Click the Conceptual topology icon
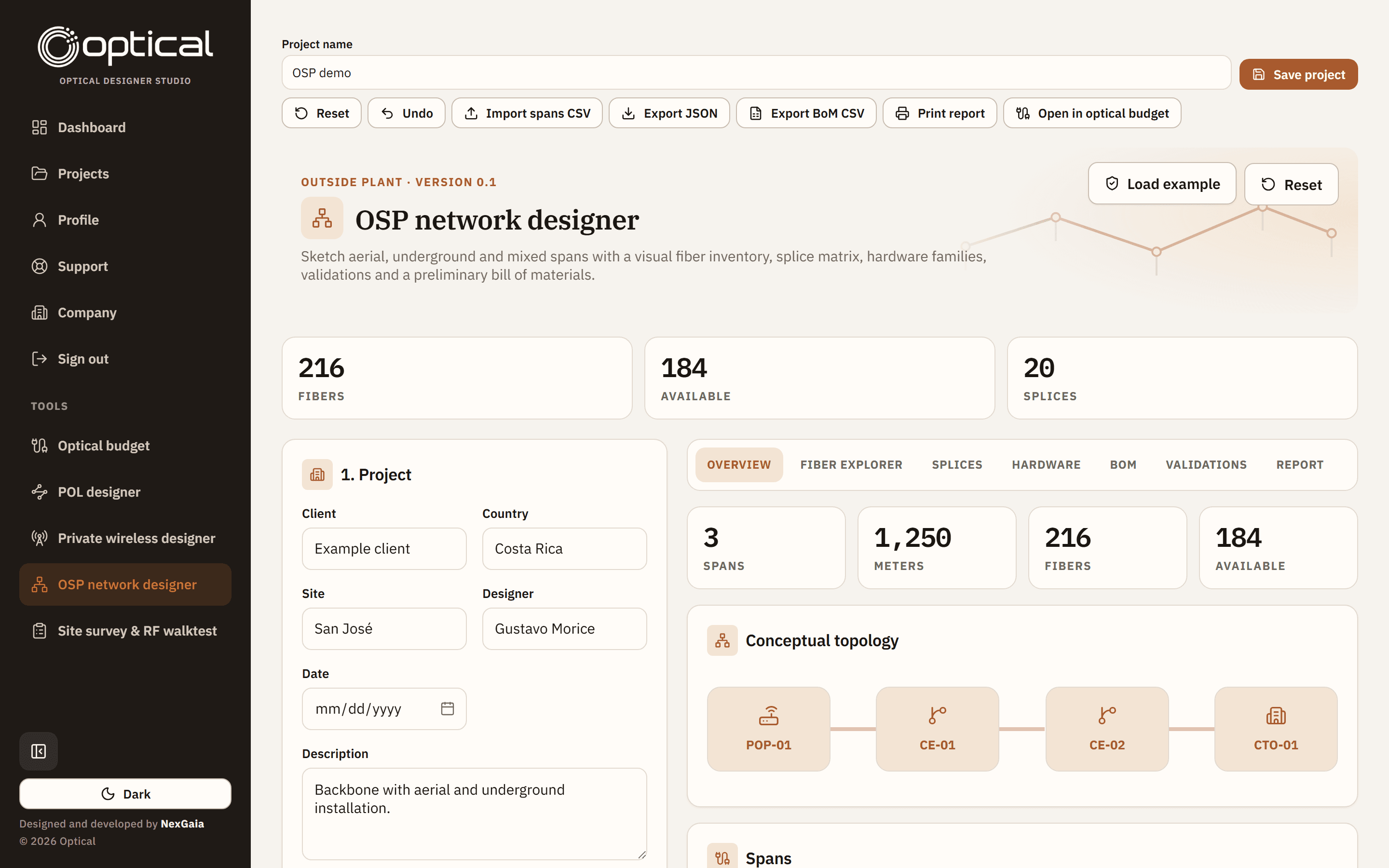 click(x=722, y=641)
